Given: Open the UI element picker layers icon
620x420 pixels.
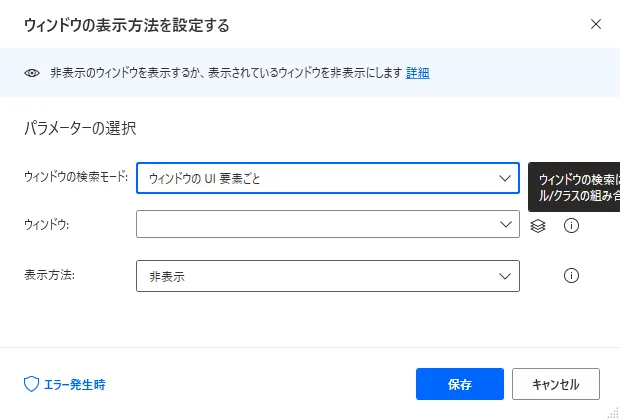Looking at the screenshot, I should 538,225.
